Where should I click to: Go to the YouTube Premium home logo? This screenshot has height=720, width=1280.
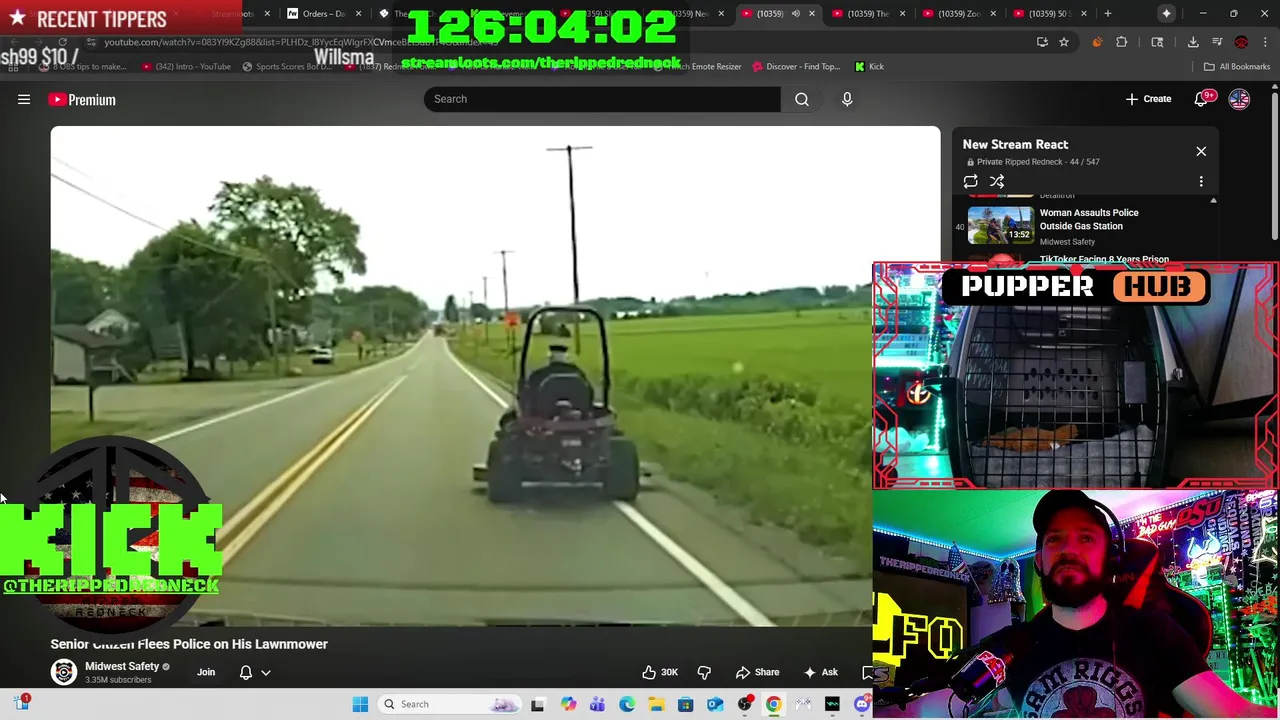(x=82, y=99)
